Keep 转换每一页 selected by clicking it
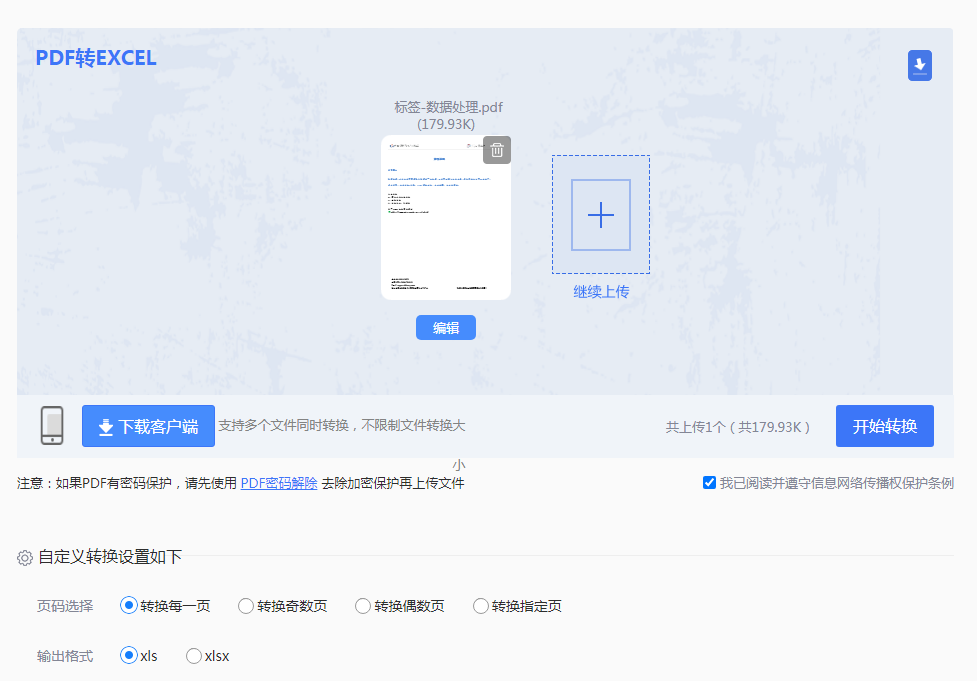The height and width of the screenshot is (681, 977). (130, 605)
